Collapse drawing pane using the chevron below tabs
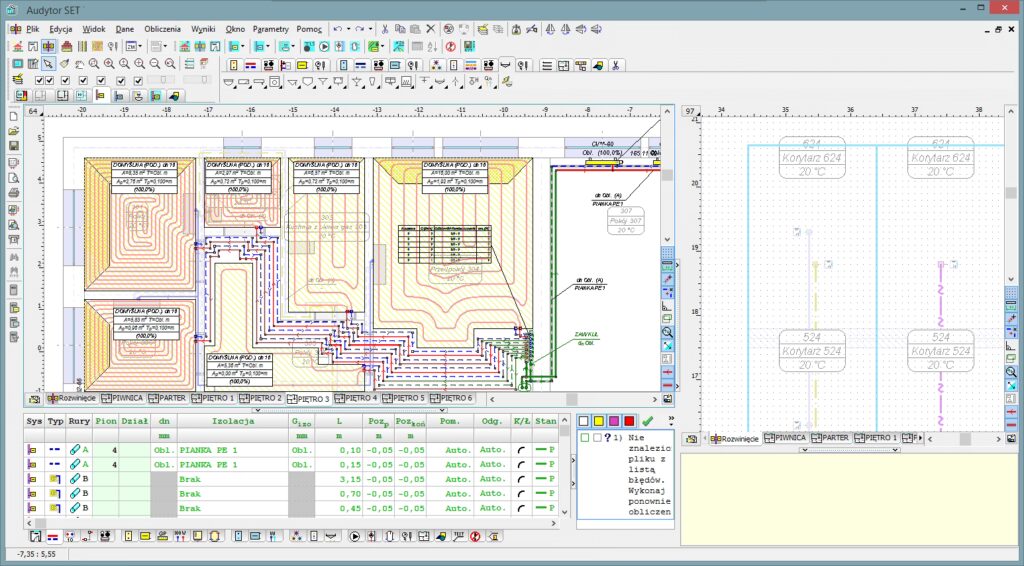 [258, 409]
